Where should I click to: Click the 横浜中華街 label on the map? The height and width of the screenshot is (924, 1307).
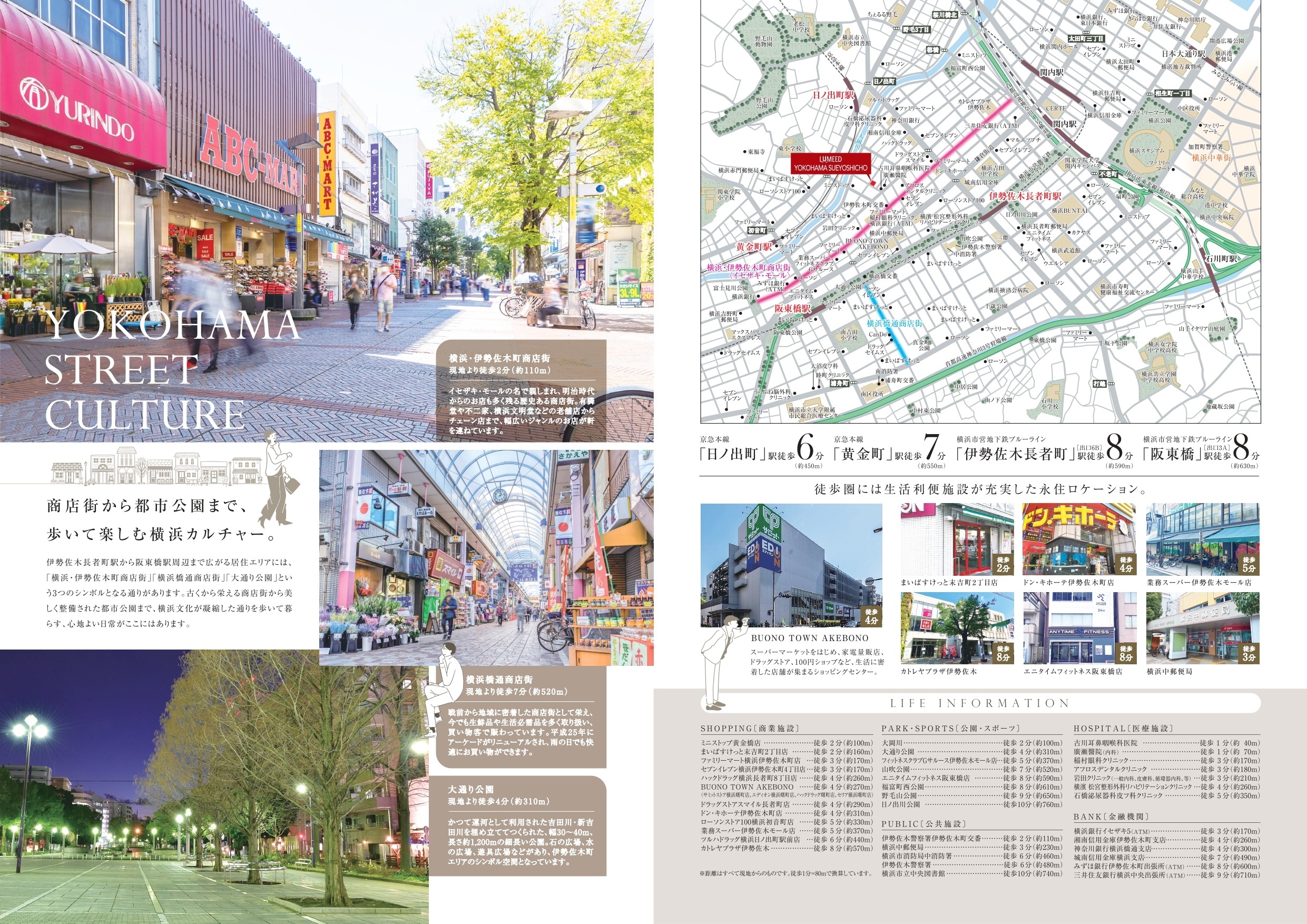point(1211,157)
